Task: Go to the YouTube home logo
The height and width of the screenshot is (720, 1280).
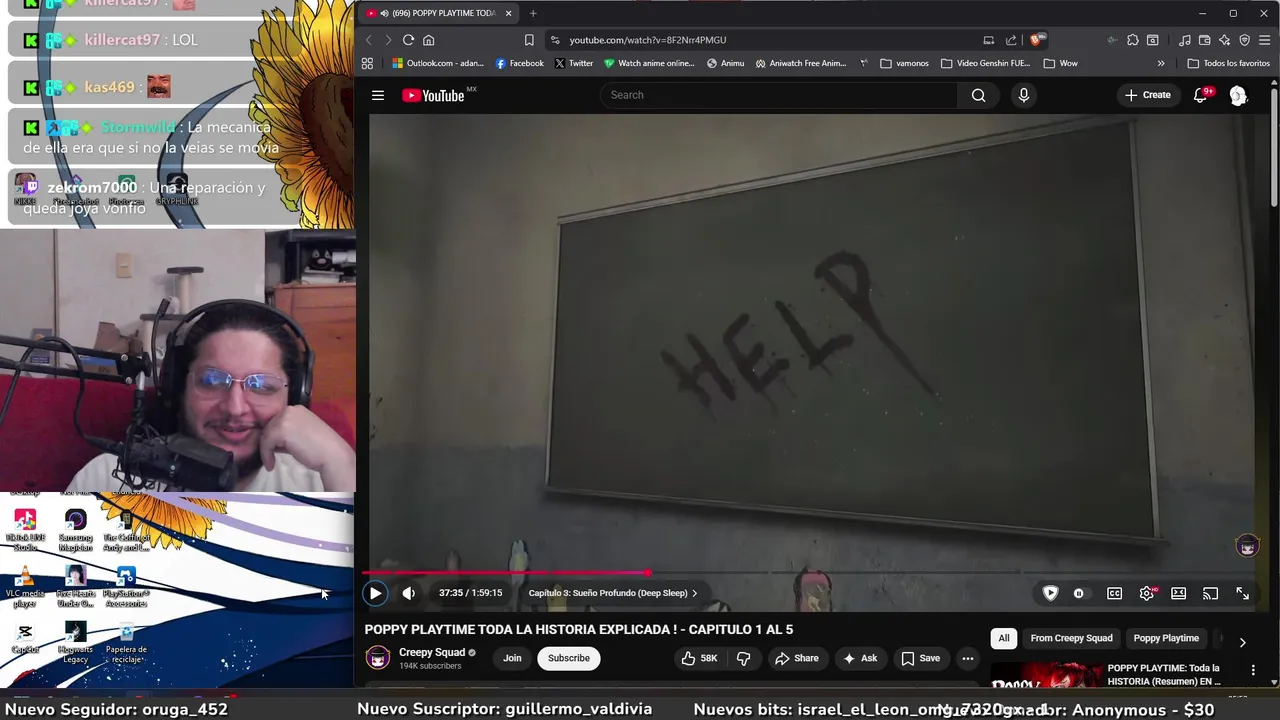Action: point(433,95)
